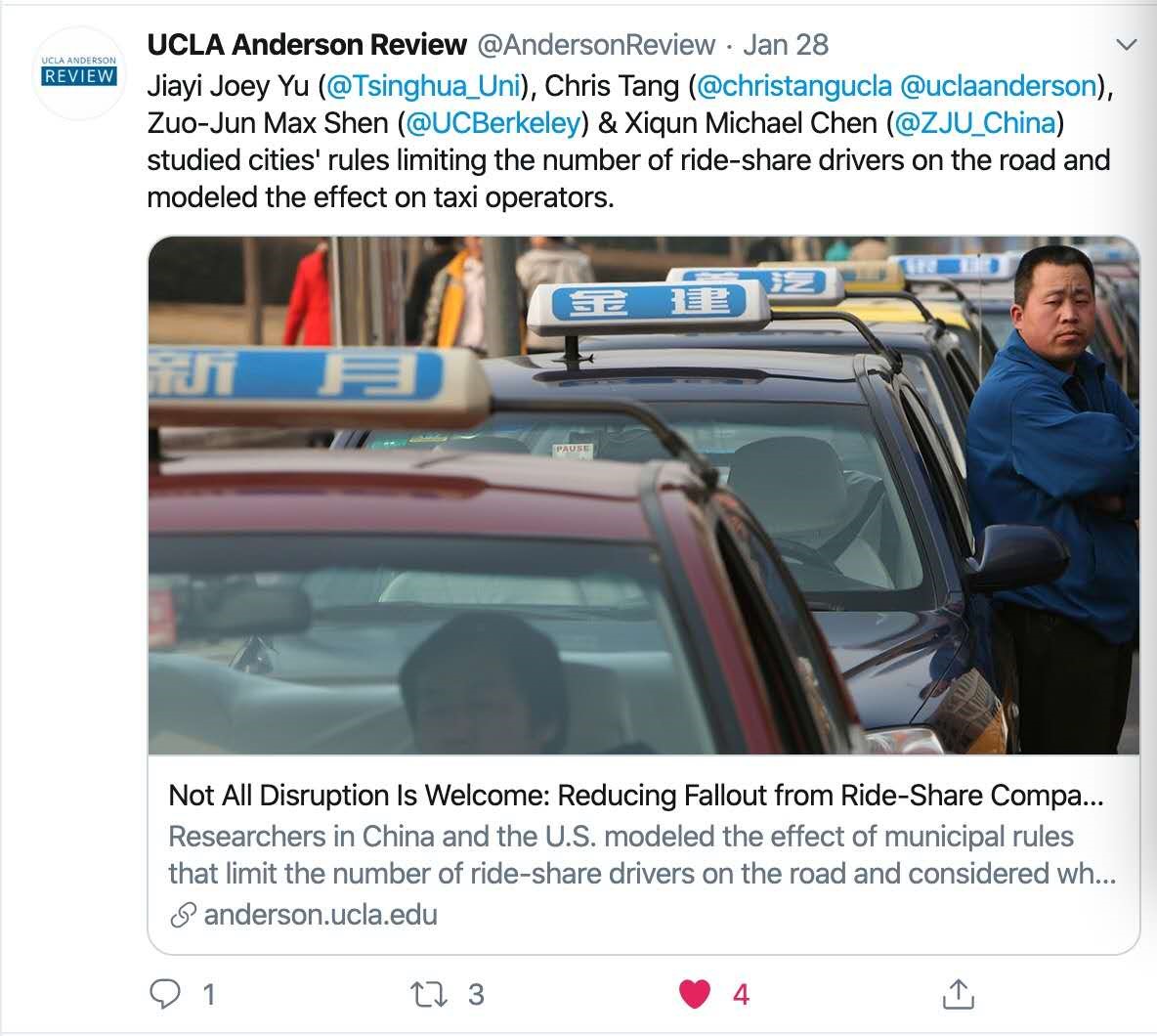Click the share upload icon
The height and width of the screenshot is (1036, 1157).
[958, 993]
